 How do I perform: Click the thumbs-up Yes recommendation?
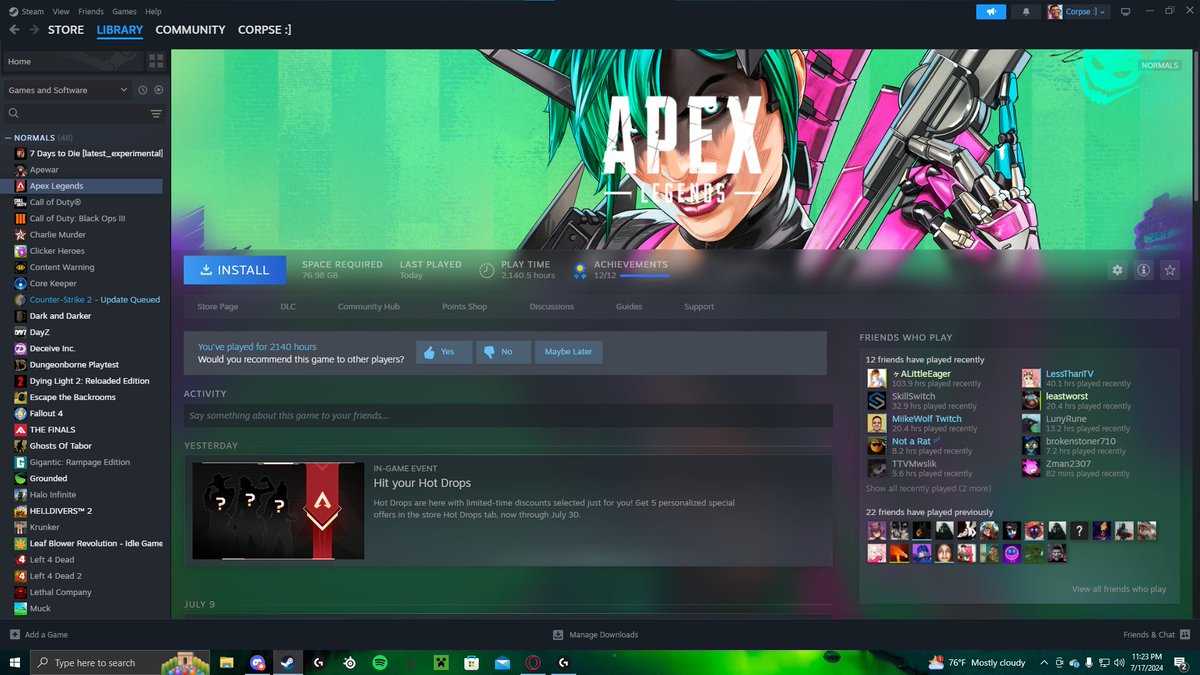[x=444, y=352]
